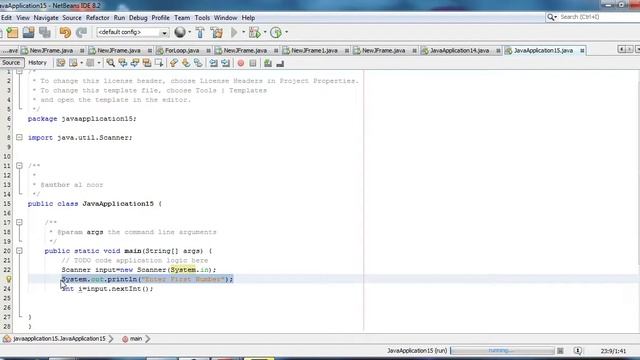Click the Save All icon
640x360 pixels.
(x=45, y=32)
